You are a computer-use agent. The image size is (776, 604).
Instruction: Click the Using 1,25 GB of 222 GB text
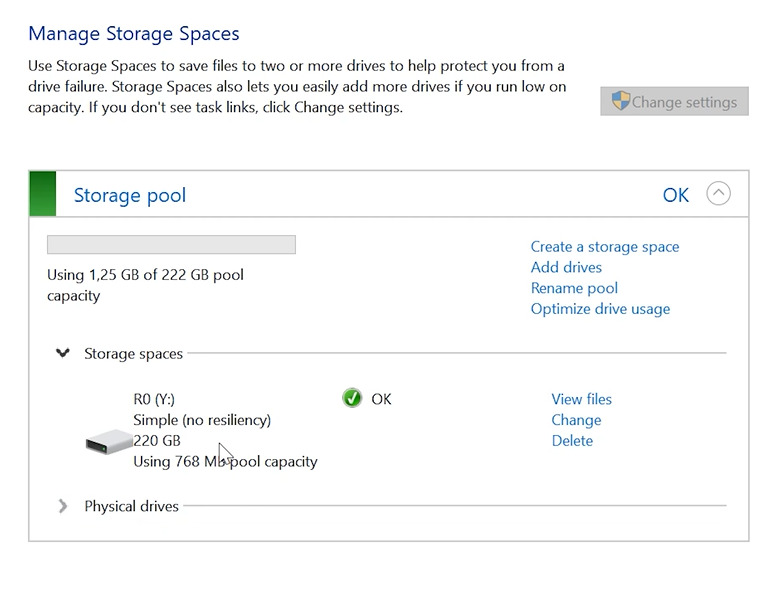[x=146, y=285]
